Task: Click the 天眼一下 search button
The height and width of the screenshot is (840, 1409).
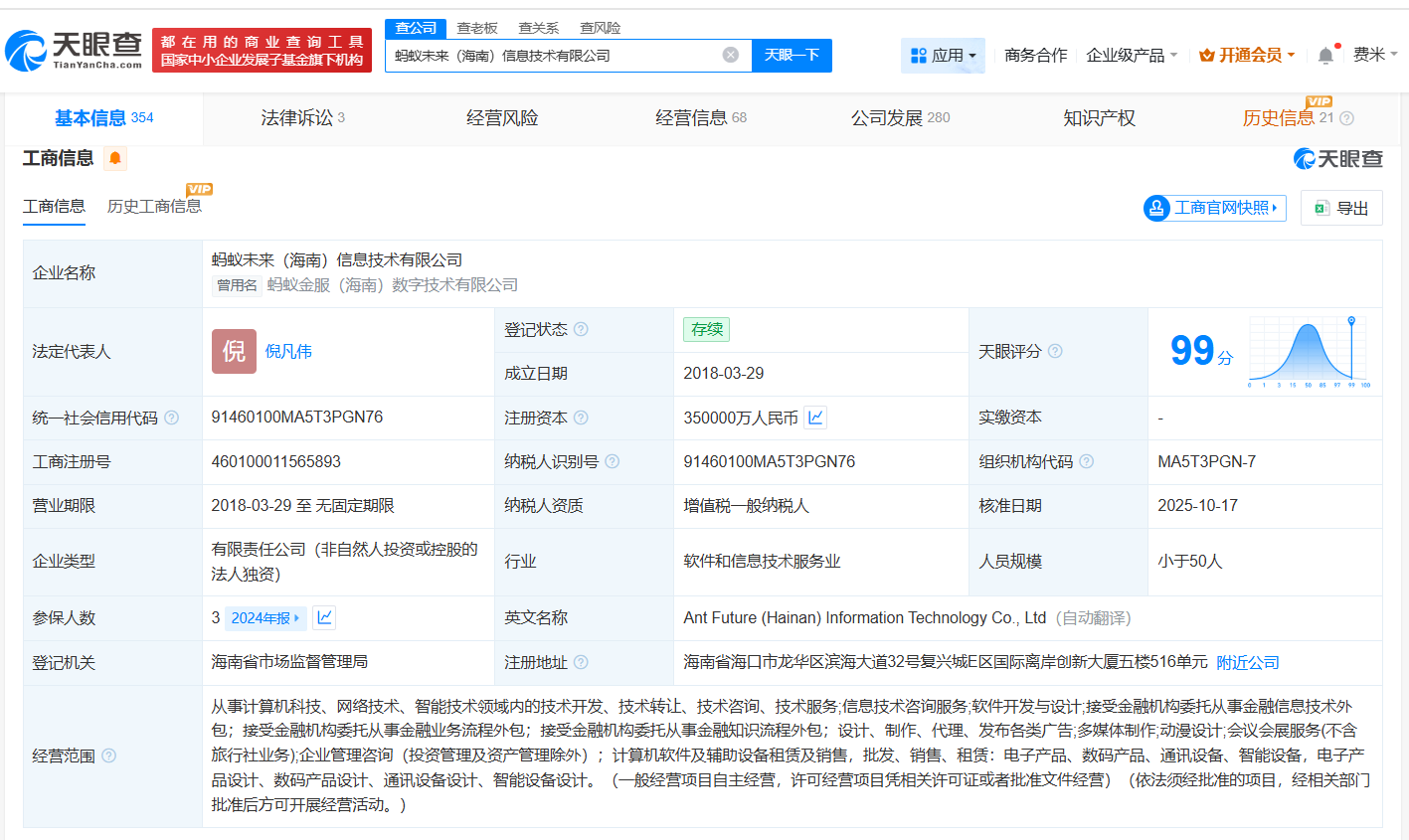Action: [x=793, y=55]
